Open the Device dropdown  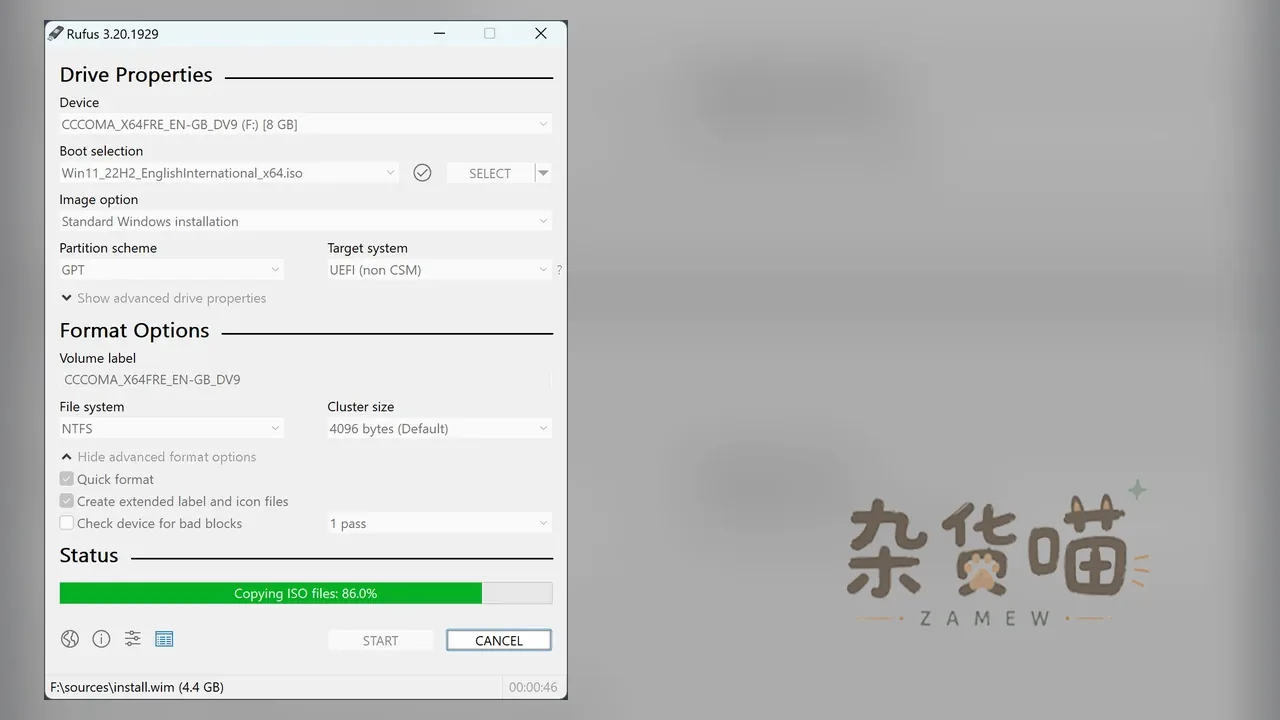pyautogui.click(x=305, y=124)
